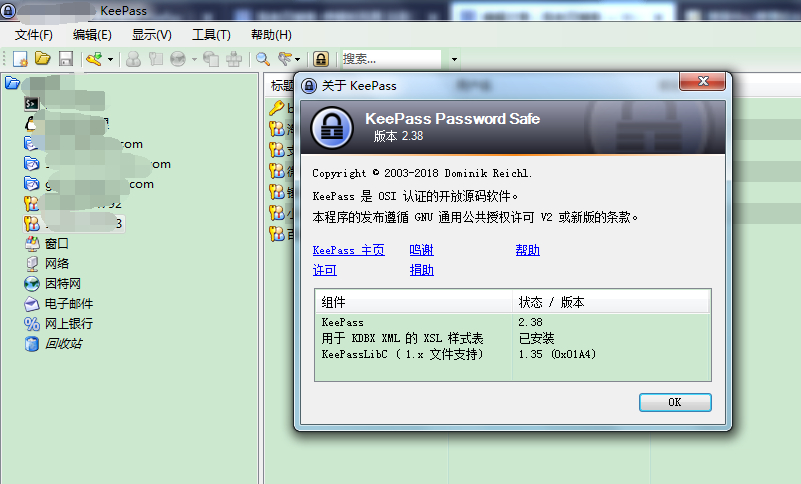The image size is (801, 484).
Task: Select the 窗口 group in tree
Action: pos(57,244)
